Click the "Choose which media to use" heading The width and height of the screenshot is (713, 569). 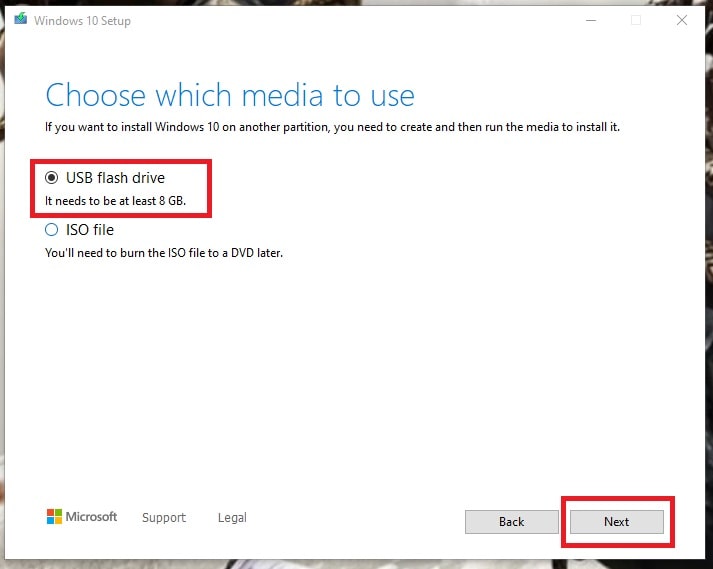click(x=230, y=96)
